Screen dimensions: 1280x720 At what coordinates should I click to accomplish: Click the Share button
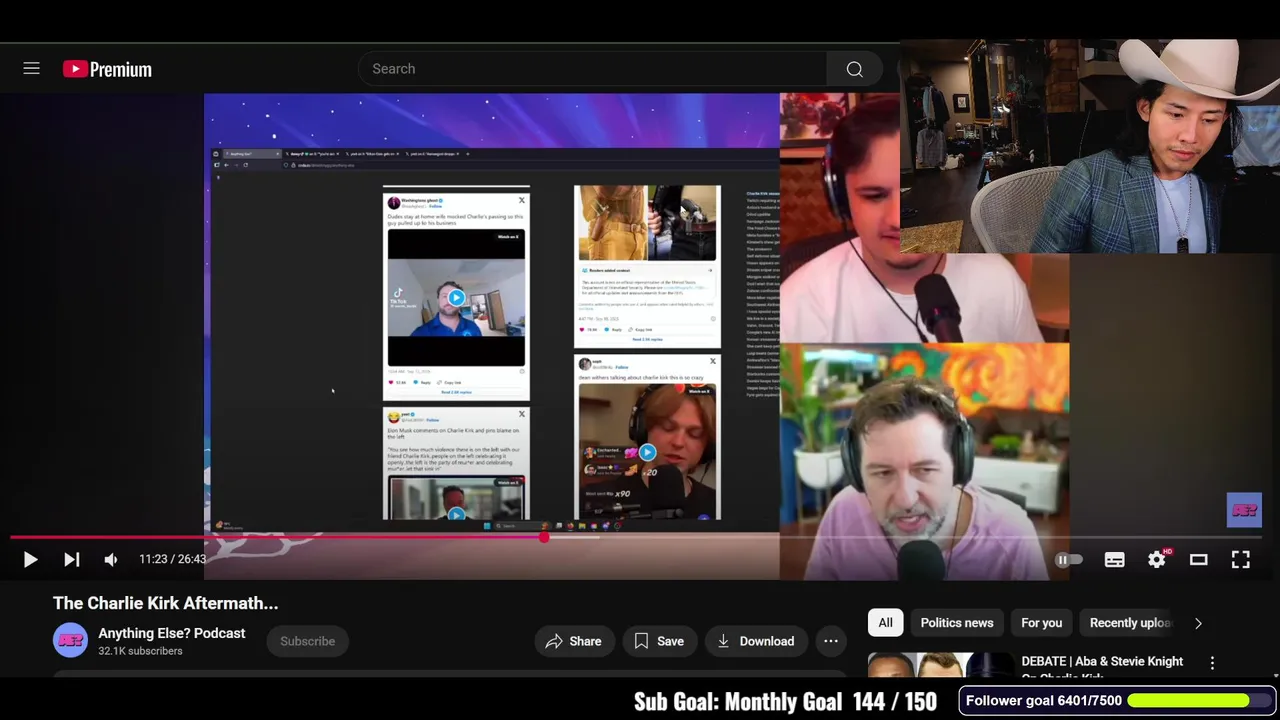[573, 641]
